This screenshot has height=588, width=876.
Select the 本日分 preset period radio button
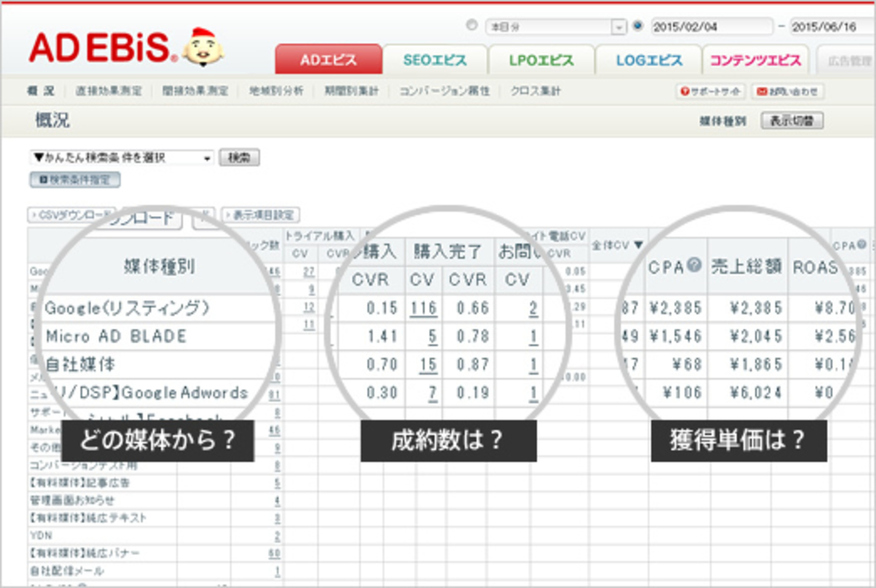coord(472,26)
